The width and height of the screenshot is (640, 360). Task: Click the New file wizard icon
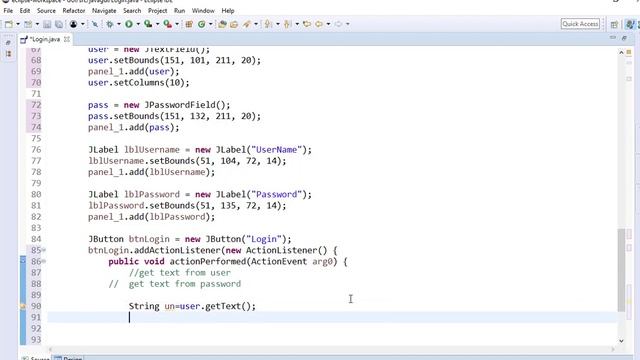[9, 24]
